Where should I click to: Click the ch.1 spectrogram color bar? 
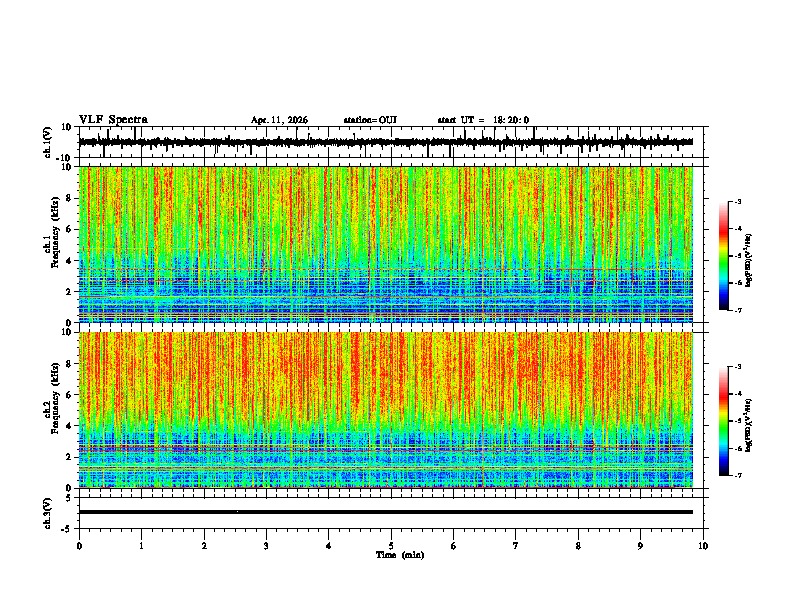click(723, 256)
